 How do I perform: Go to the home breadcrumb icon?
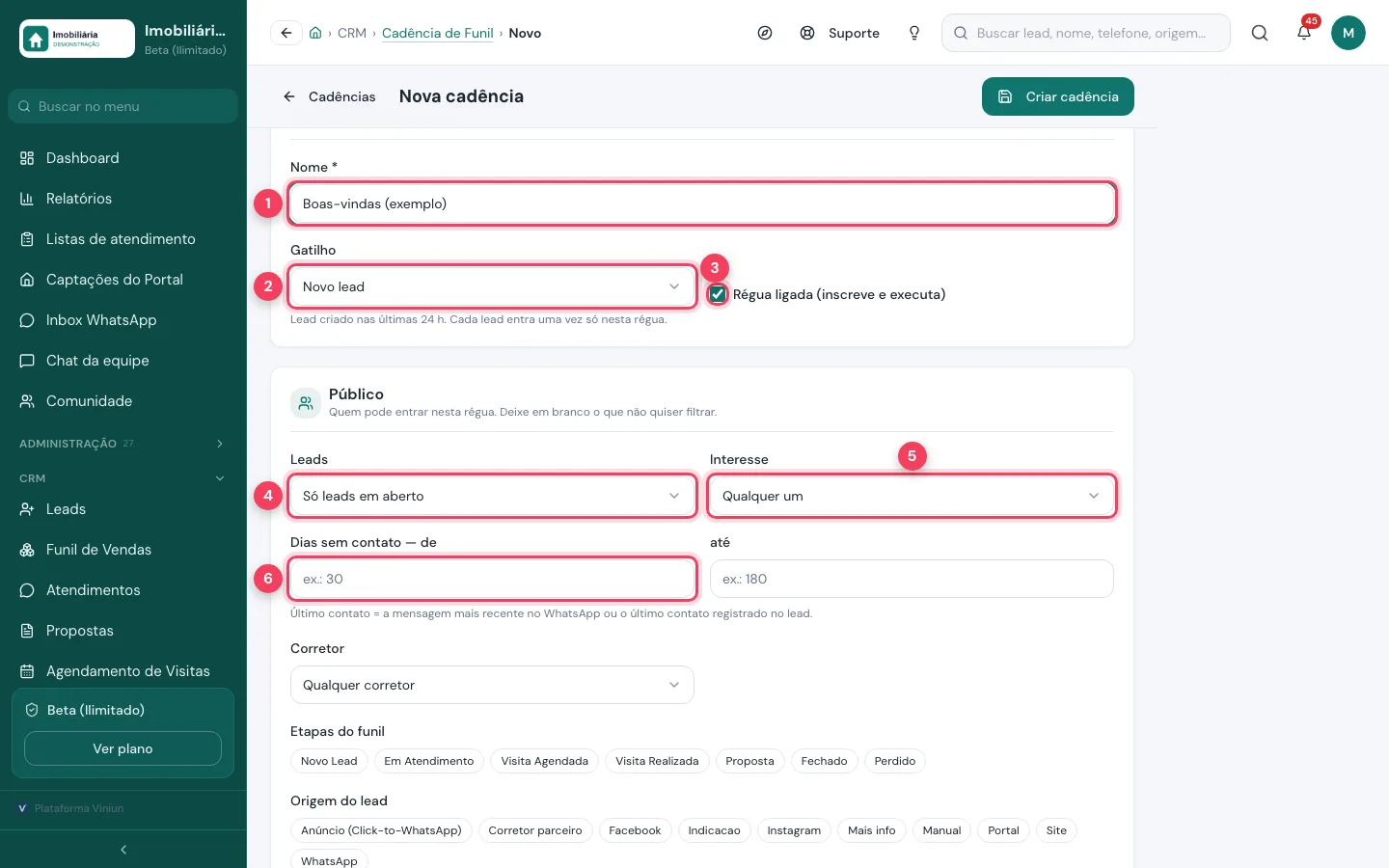tap(315, 33)
